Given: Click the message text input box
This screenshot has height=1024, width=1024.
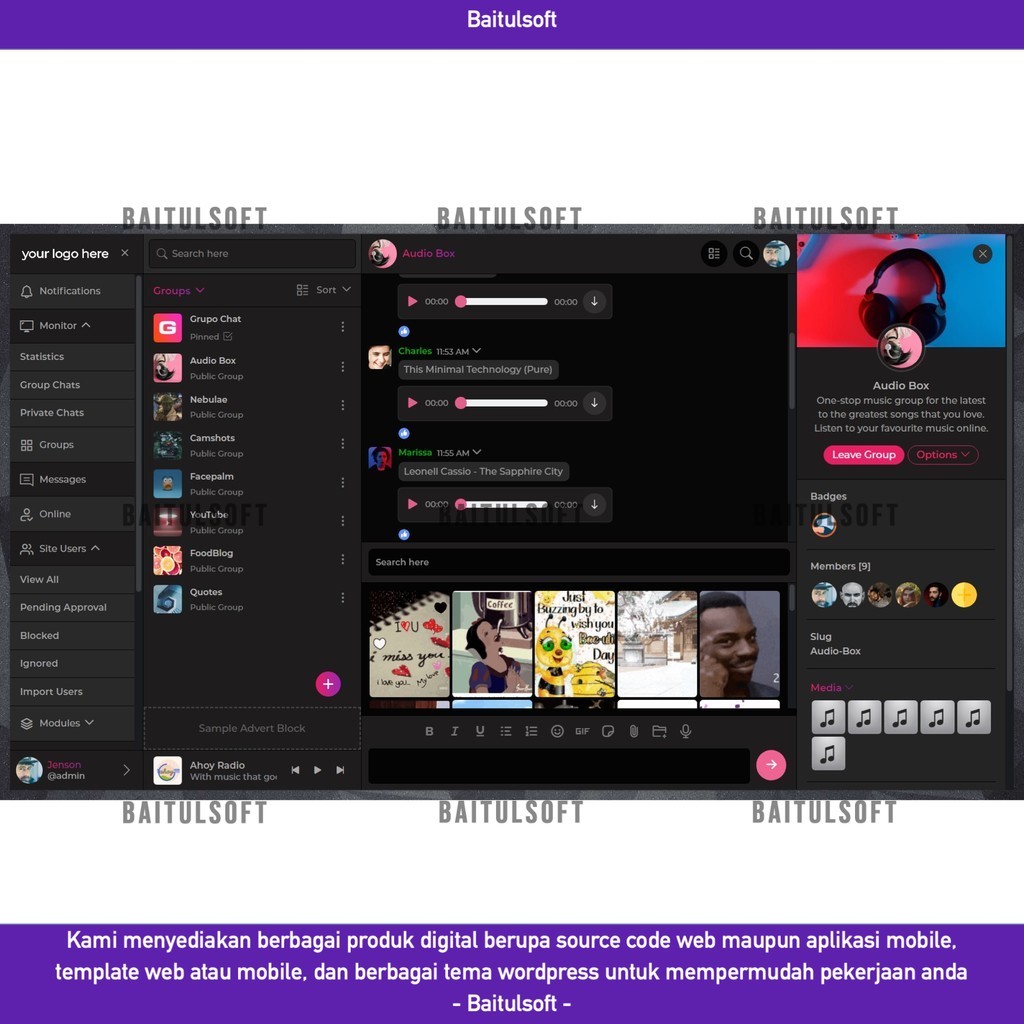Looking at the screenshot, I should pos(559,765).
